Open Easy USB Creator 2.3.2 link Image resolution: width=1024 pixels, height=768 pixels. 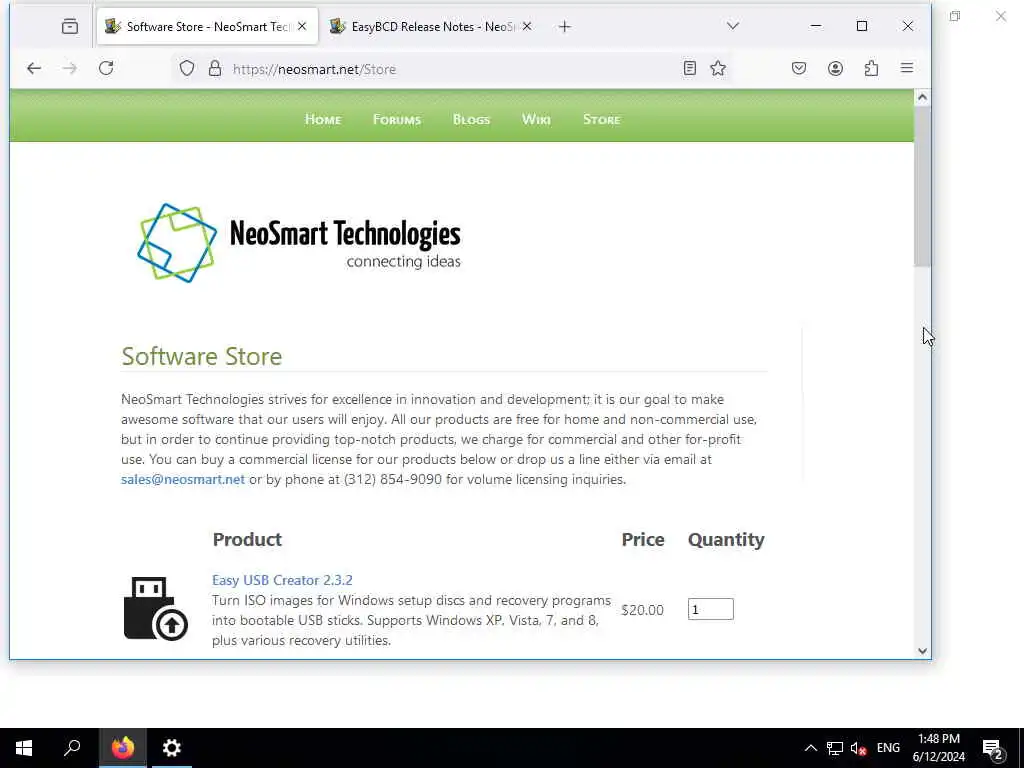[282, 580]
